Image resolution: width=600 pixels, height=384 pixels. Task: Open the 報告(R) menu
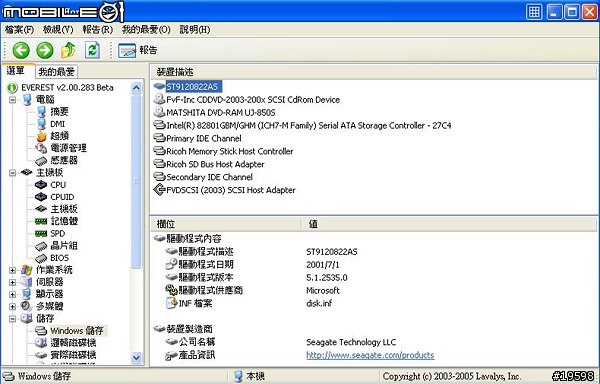pyautogui.click(x=98, y=29)
